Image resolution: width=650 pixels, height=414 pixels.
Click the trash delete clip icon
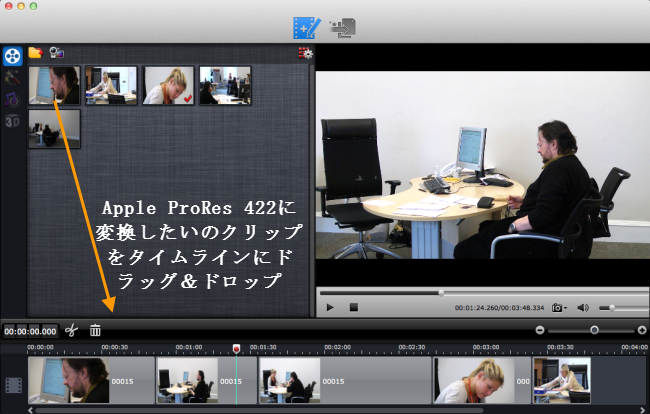pyautogui.click(x=95, y=330)
